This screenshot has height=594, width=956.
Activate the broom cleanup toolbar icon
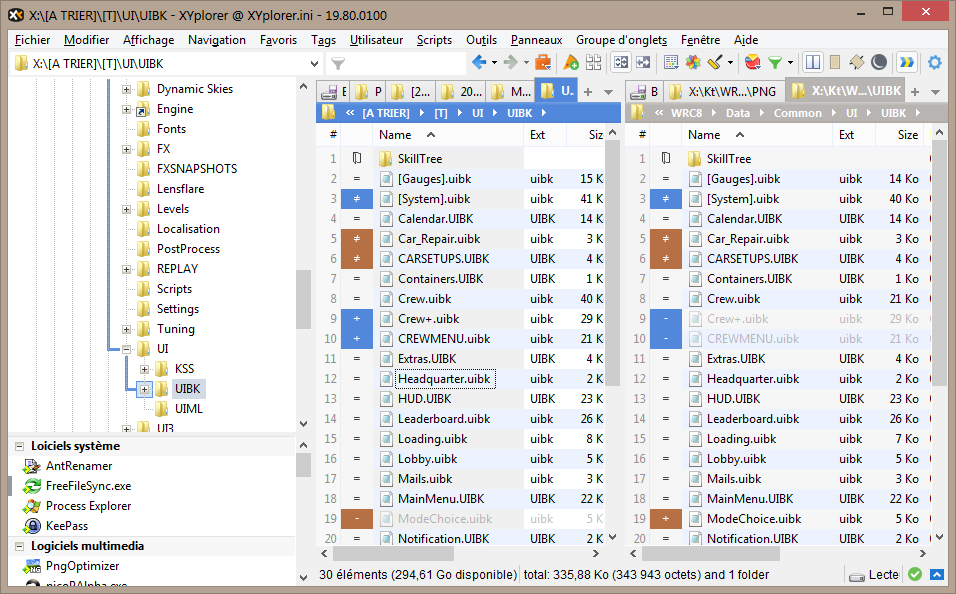[714, 61]
